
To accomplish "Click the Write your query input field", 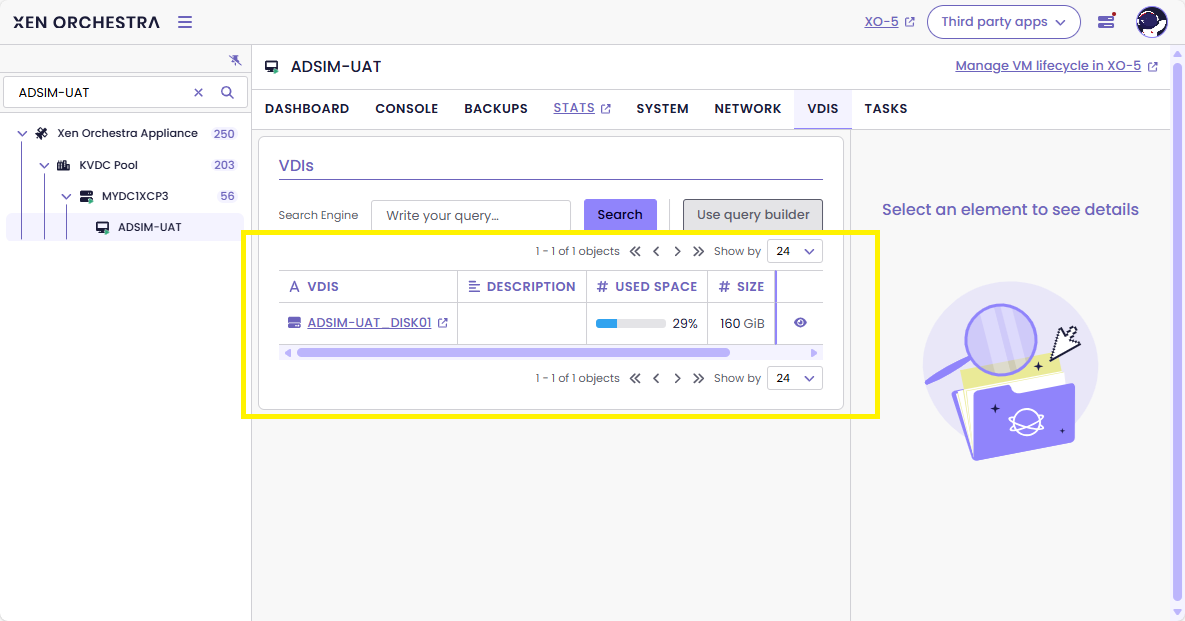I will click(x=470, y=215).
